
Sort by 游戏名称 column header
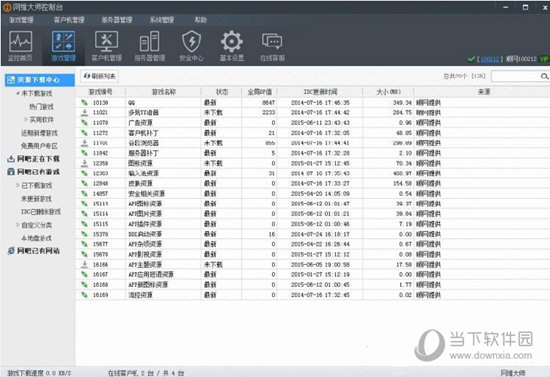[x=163, y=92]
